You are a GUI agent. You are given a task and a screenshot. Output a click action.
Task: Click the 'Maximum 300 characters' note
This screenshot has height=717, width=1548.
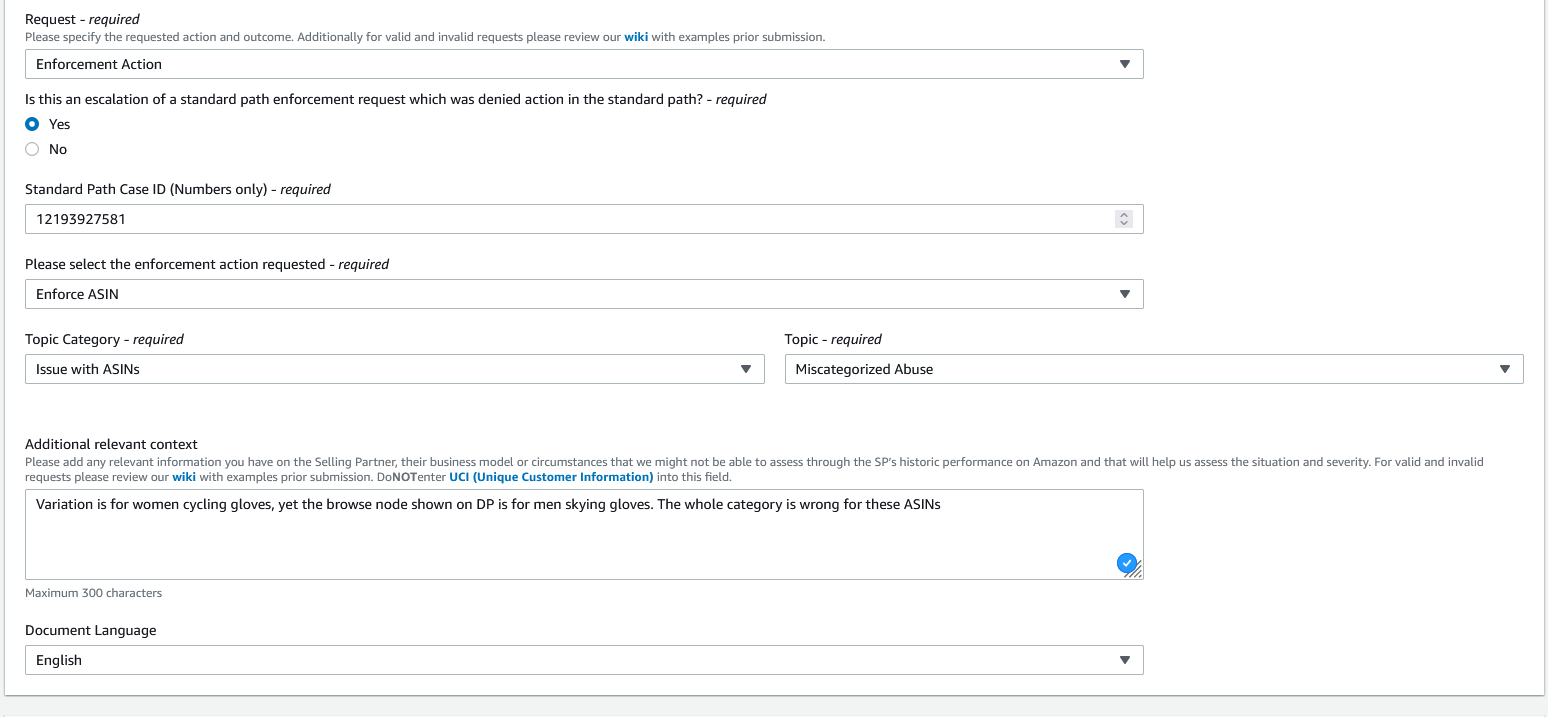click(93, 593)
